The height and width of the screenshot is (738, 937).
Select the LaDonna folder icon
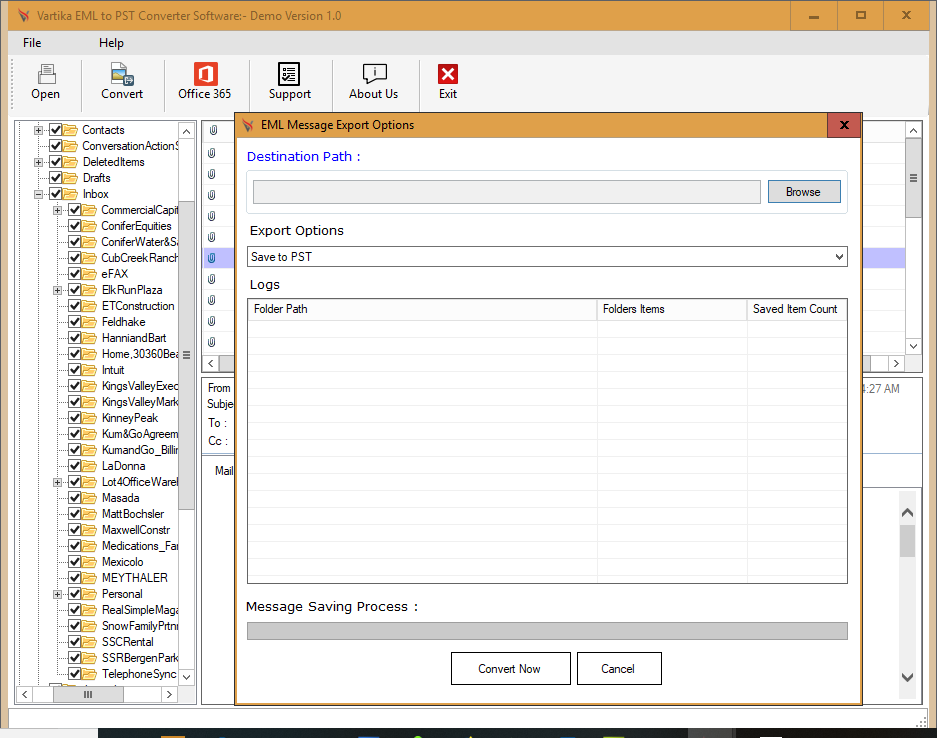coord(90,466)
